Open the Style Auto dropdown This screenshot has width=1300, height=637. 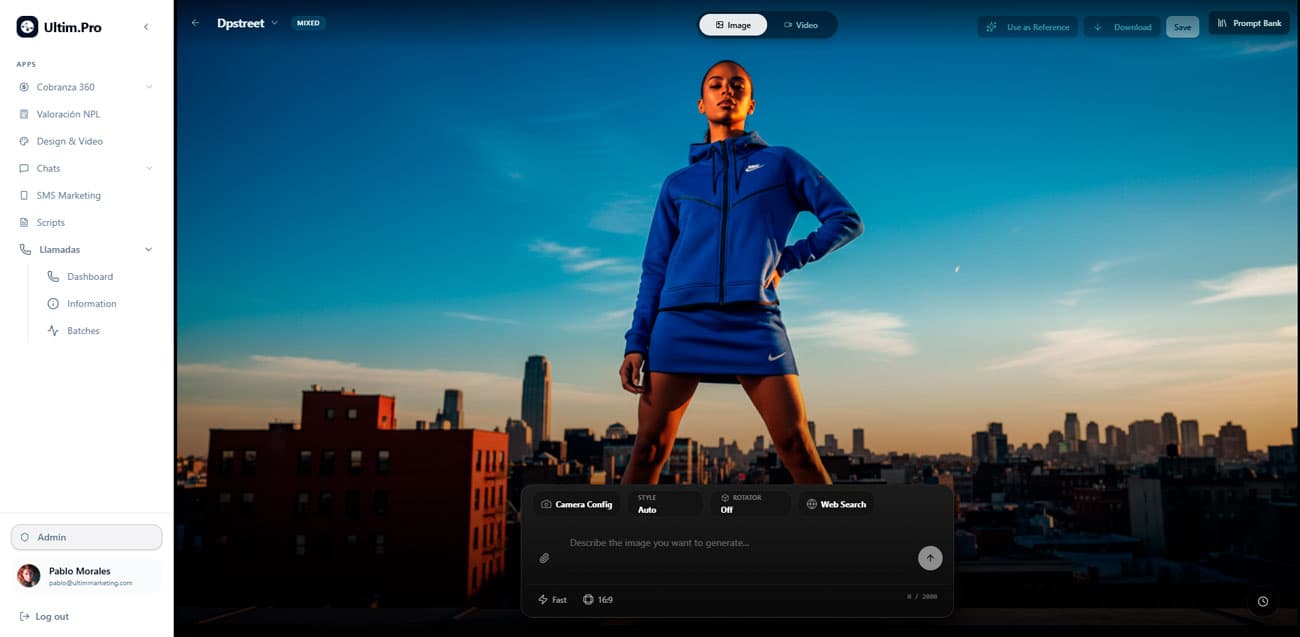[666, 504]
